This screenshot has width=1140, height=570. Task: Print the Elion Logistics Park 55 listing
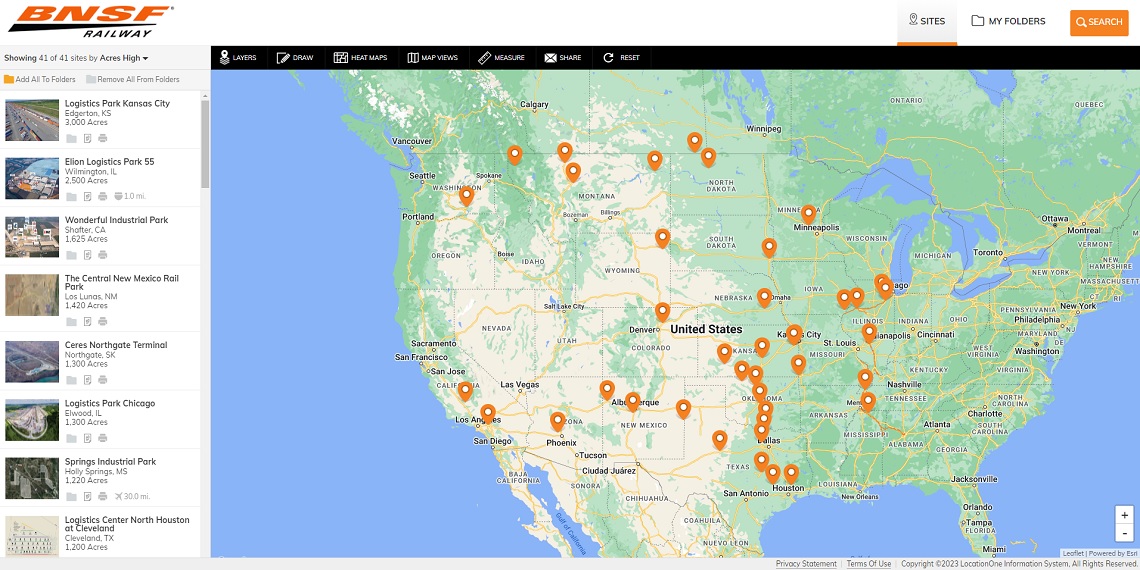point(102,196)
